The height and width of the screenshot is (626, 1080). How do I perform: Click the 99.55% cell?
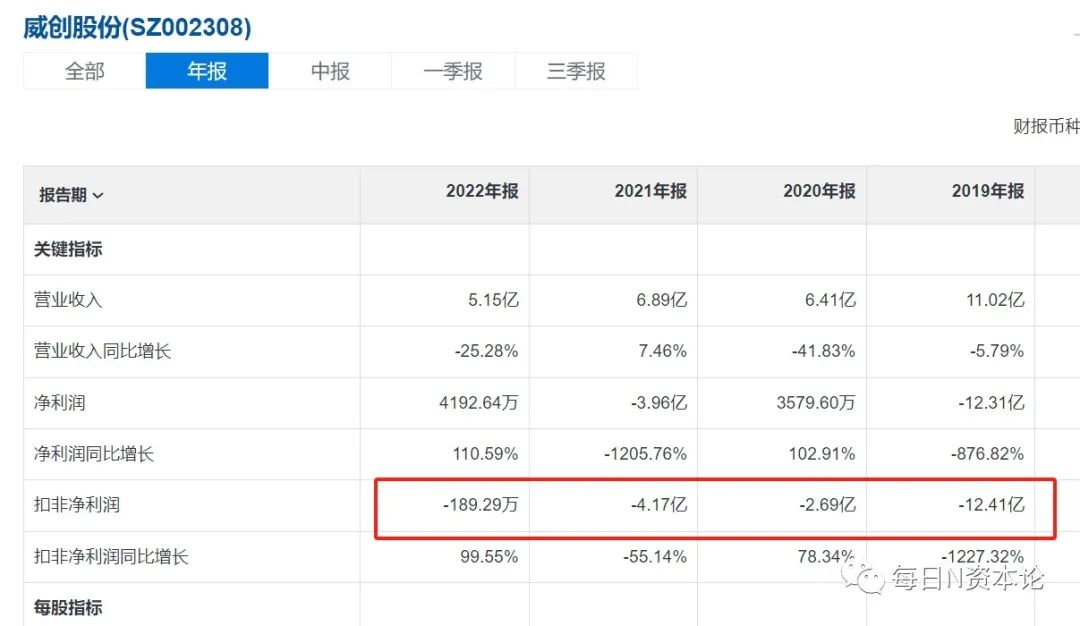(x=489, y=556)
